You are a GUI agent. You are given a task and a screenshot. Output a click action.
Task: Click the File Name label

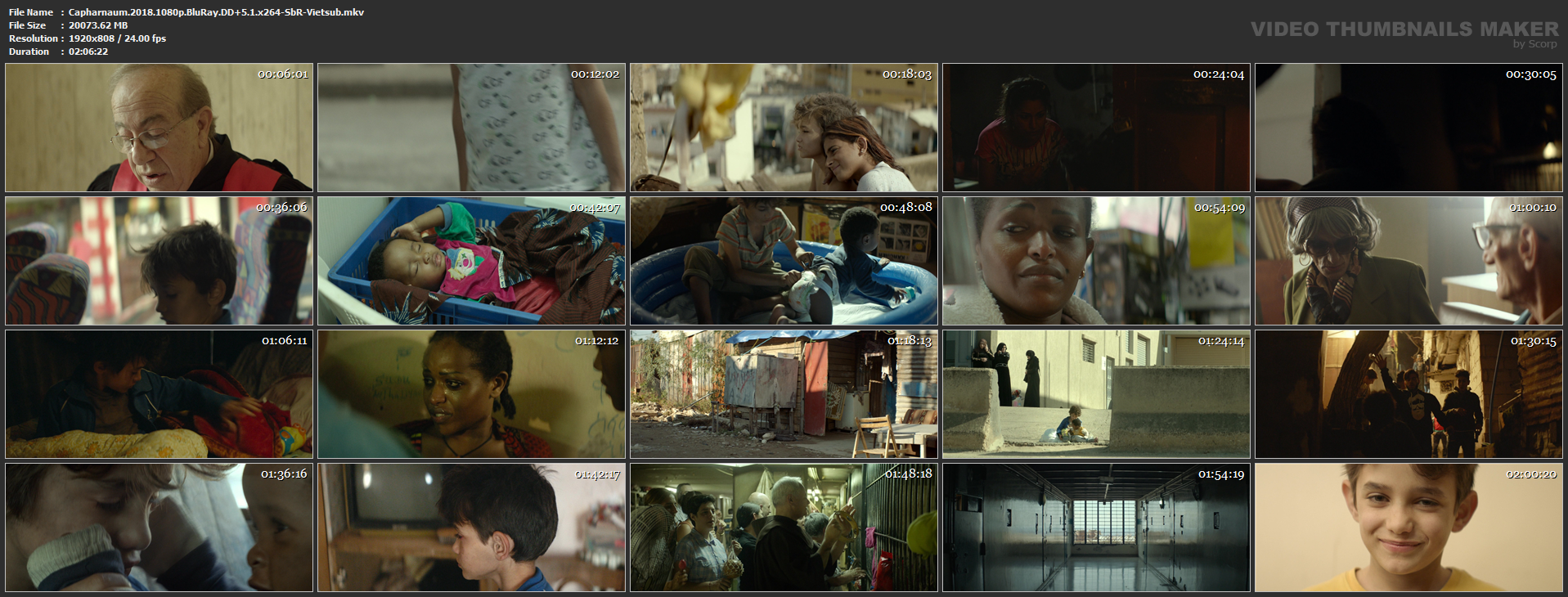(x=31, y=12)
